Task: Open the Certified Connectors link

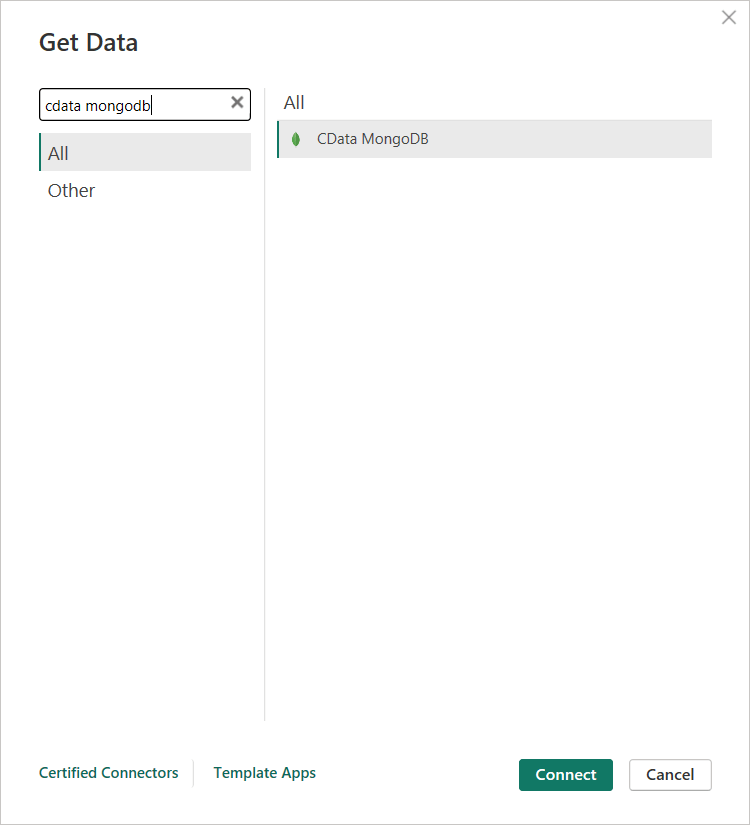Action: (109, 772)
